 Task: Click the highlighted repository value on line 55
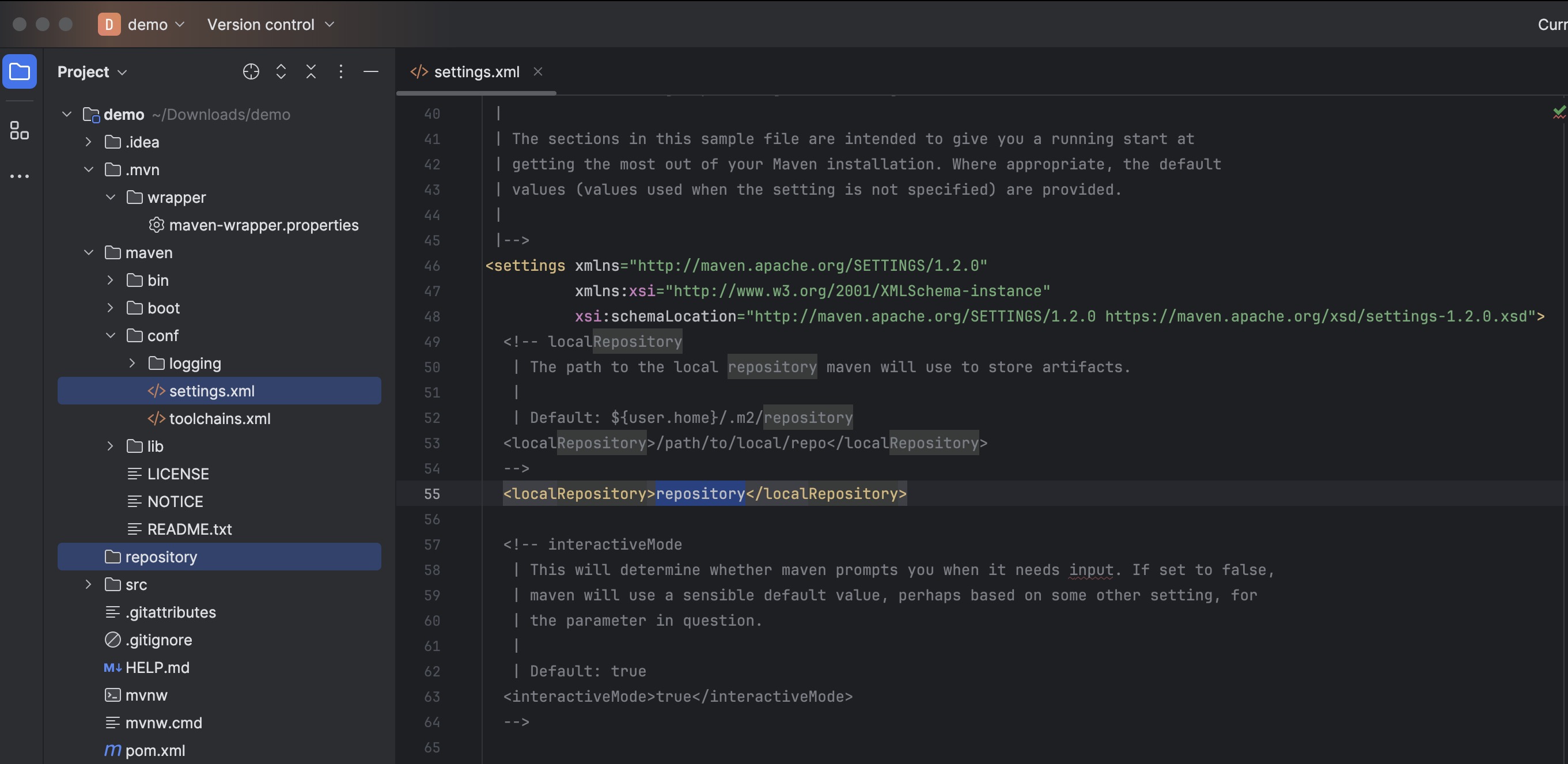click(x=700, y=494)
